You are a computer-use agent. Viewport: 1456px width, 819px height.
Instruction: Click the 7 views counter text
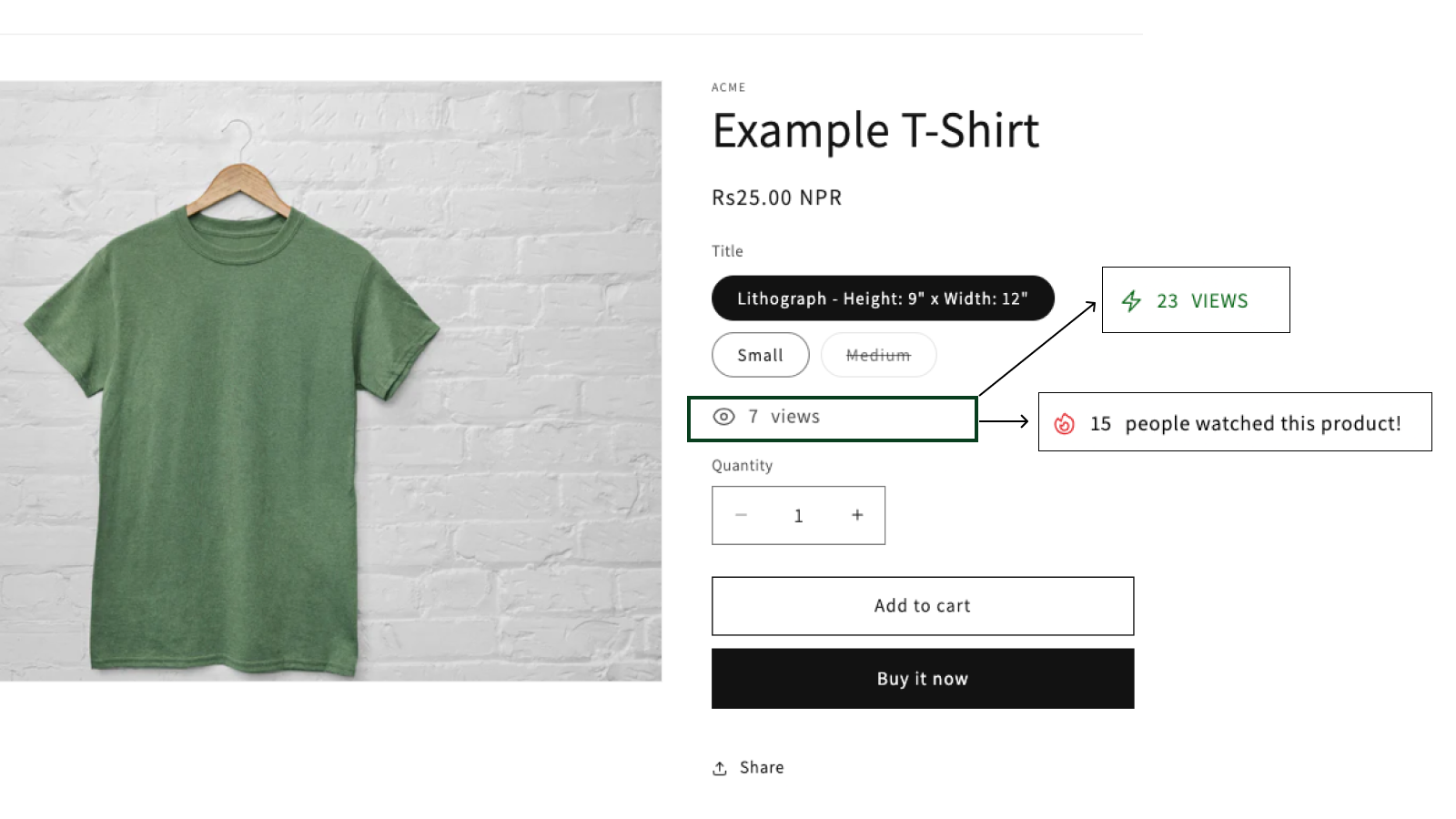click(784, 417)
